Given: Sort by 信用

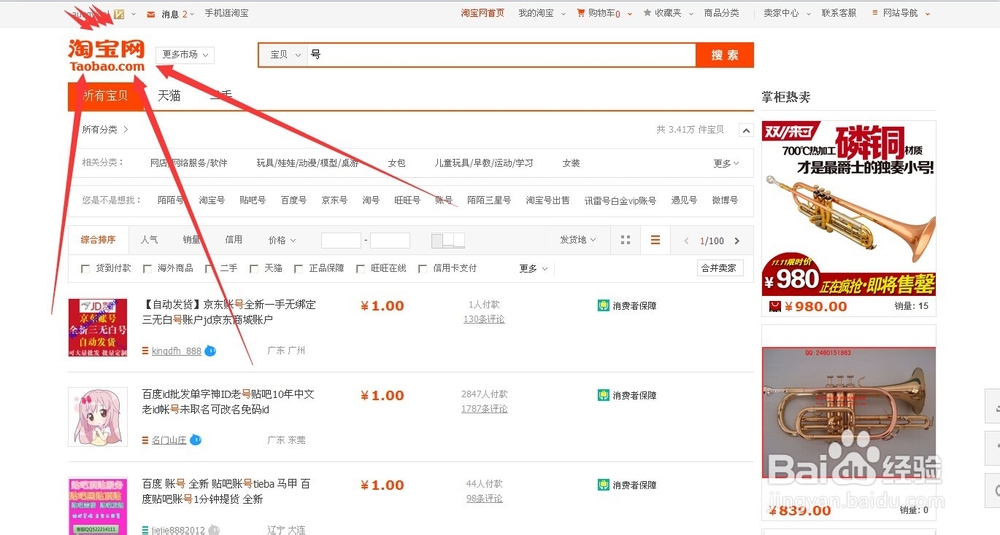Looking at the screenshot, I should click(x=233, y=240).
